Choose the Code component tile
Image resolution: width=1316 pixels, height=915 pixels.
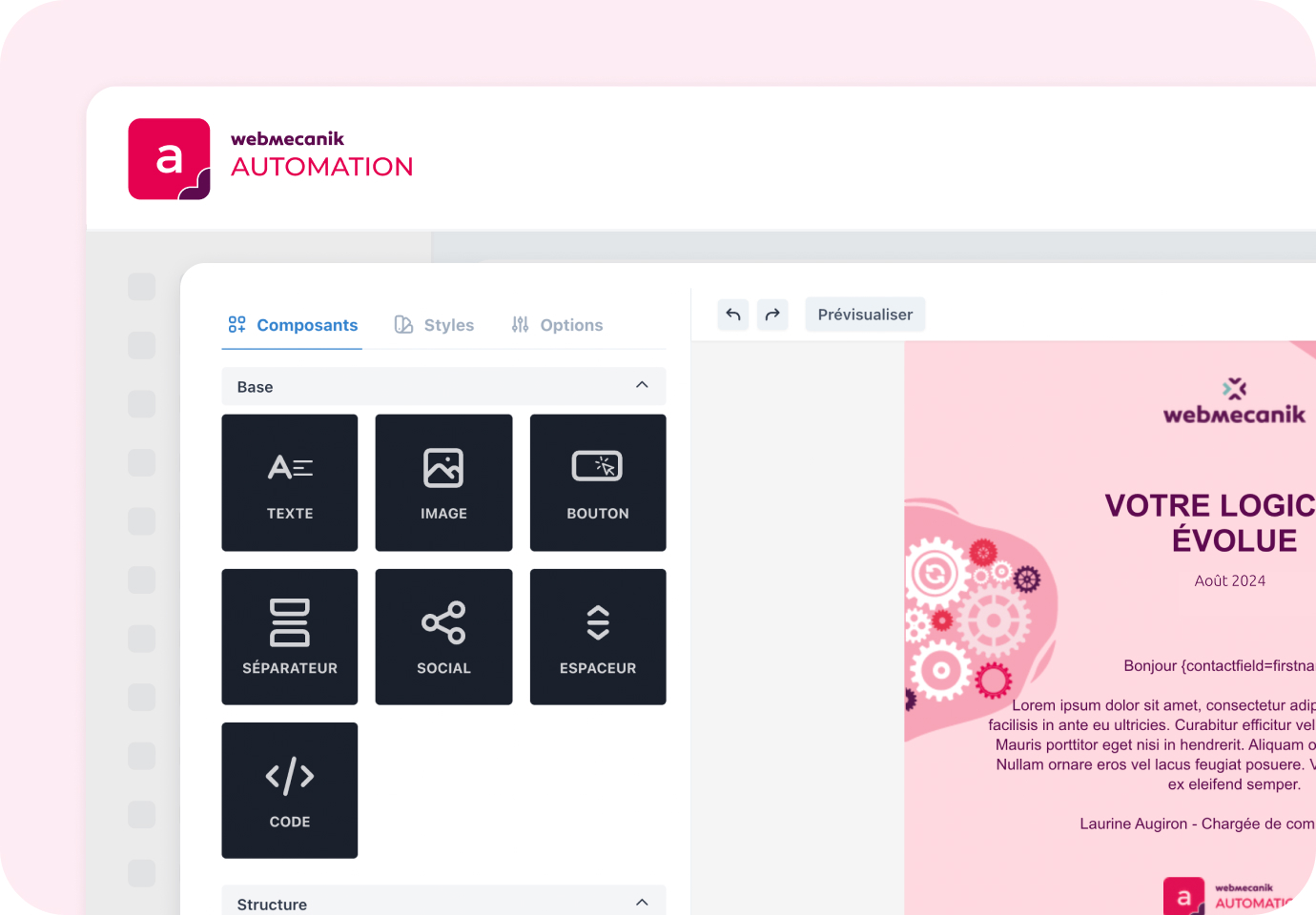(290, 790)
